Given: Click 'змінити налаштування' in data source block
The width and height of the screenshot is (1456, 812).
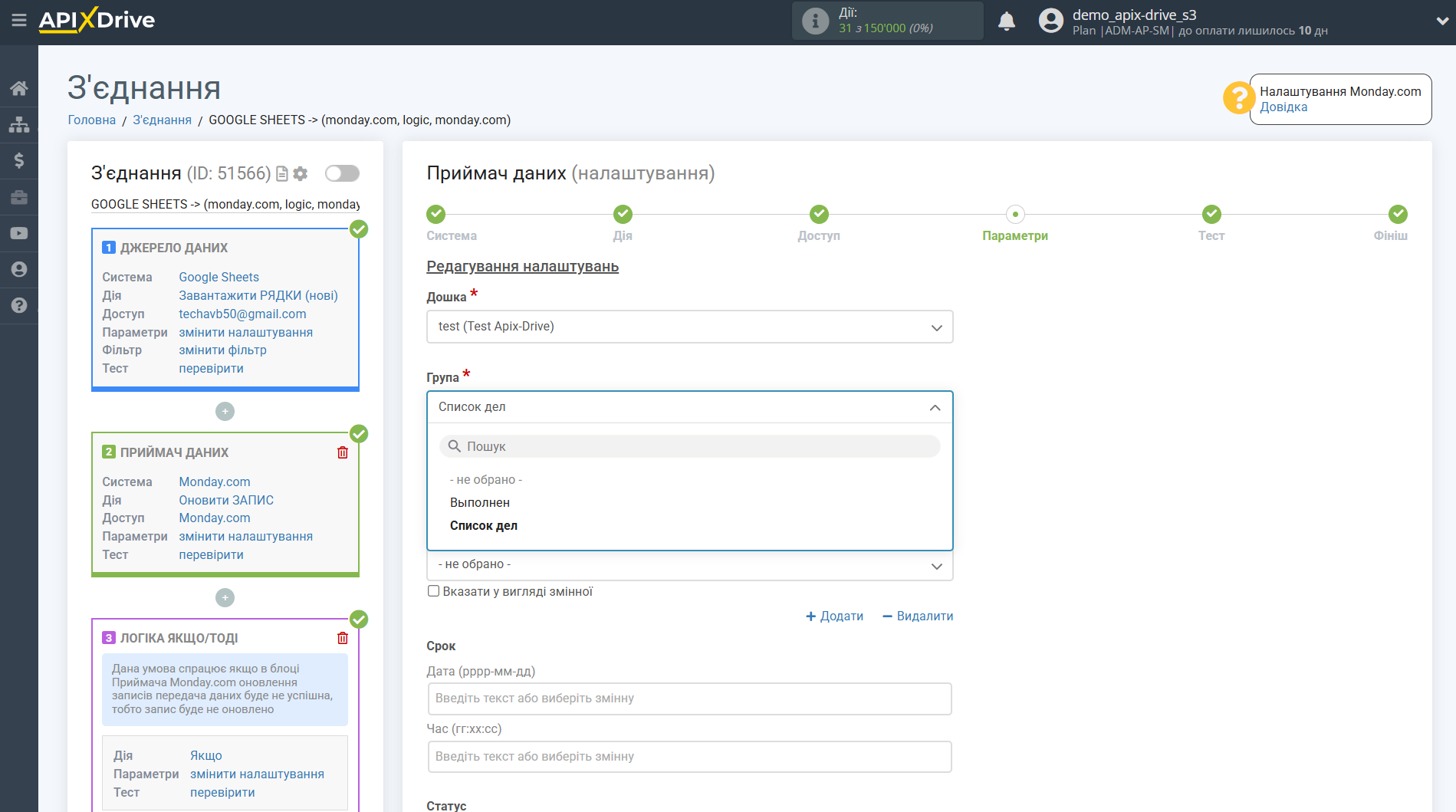Looking at the screenshot, I should 245,333.
